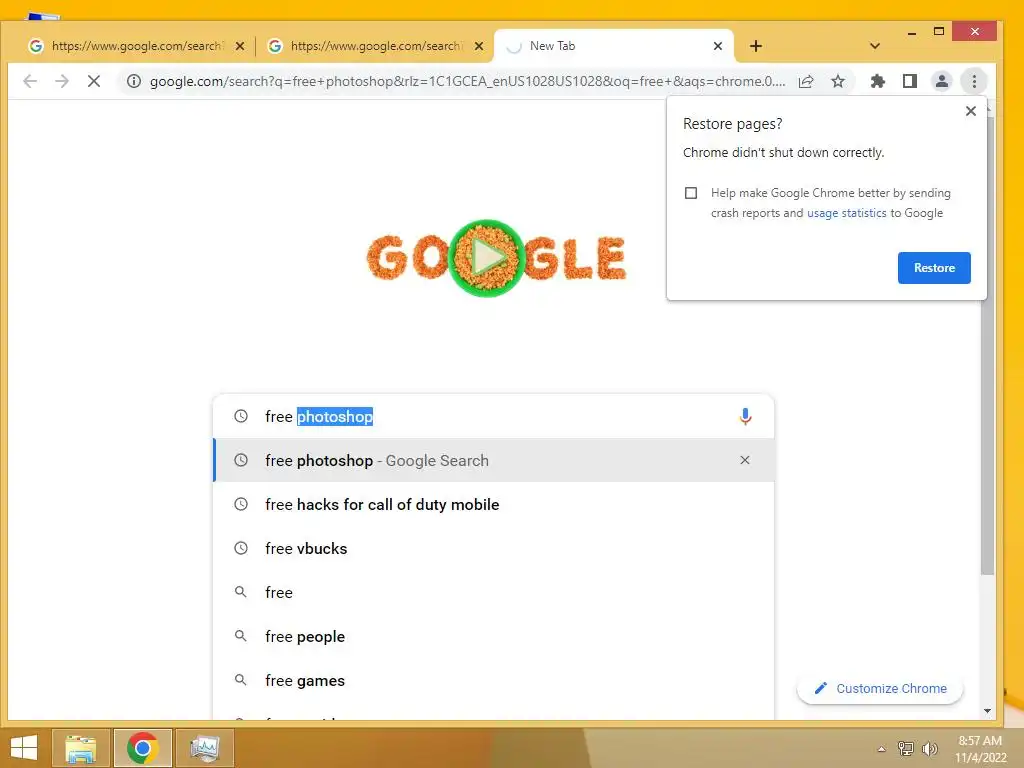Pick the 'free people' suggestion
This screenshot has width=1024, height=768.
coord(494,636)
